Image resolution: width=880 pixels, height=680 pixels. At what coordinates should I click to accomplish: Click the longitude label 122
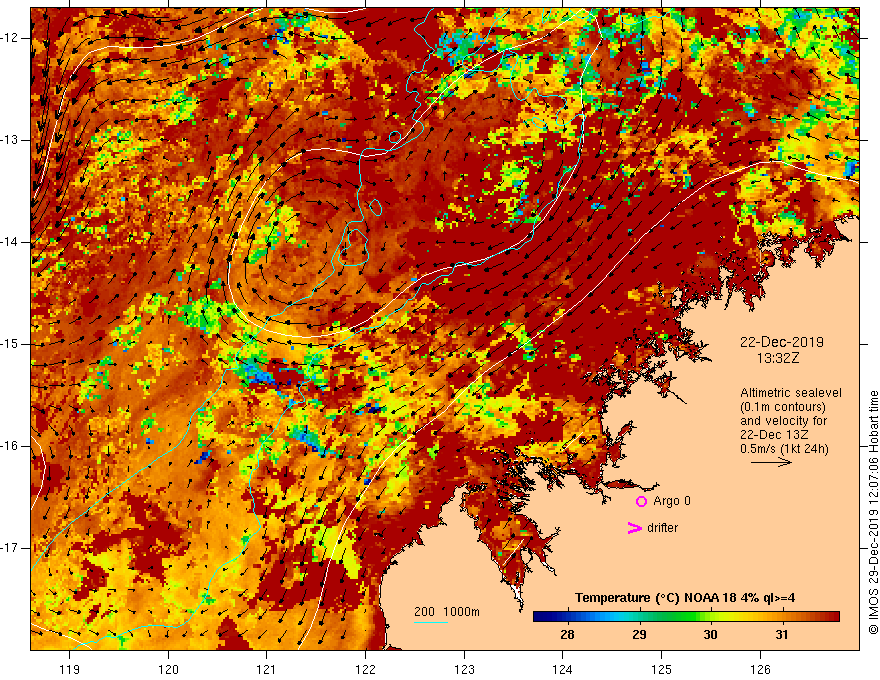tap(365, 669)
